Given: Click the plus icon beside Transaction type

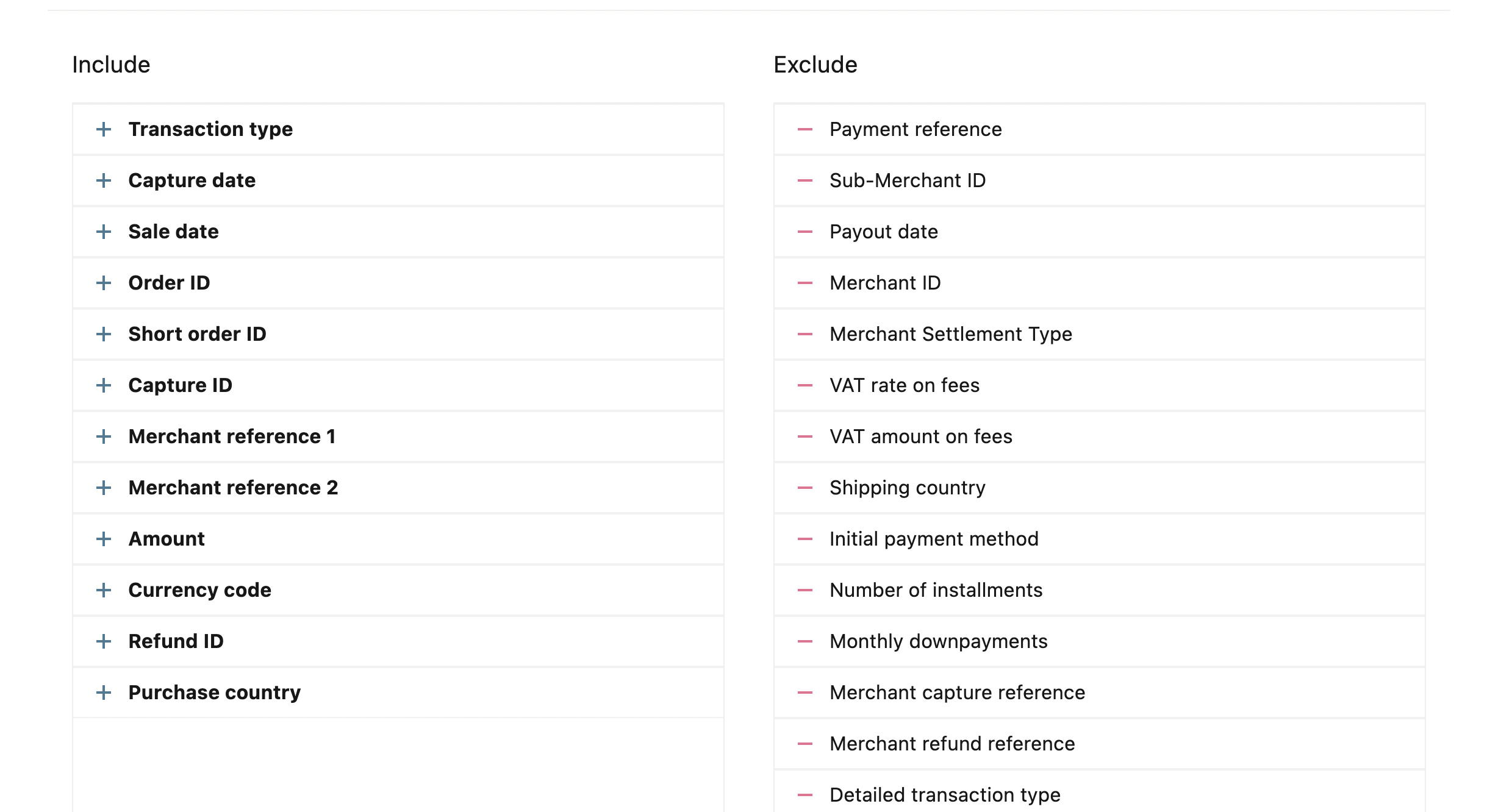Looking at the screenshot, I should pyautogui.click(x=104, y=129).
